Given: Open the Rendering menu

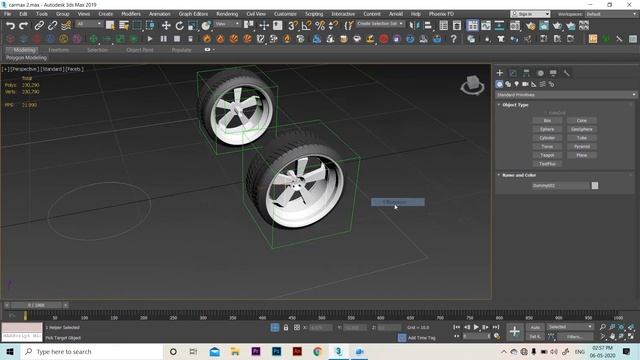Looking at the screenshot, I should tap(227, 14).
